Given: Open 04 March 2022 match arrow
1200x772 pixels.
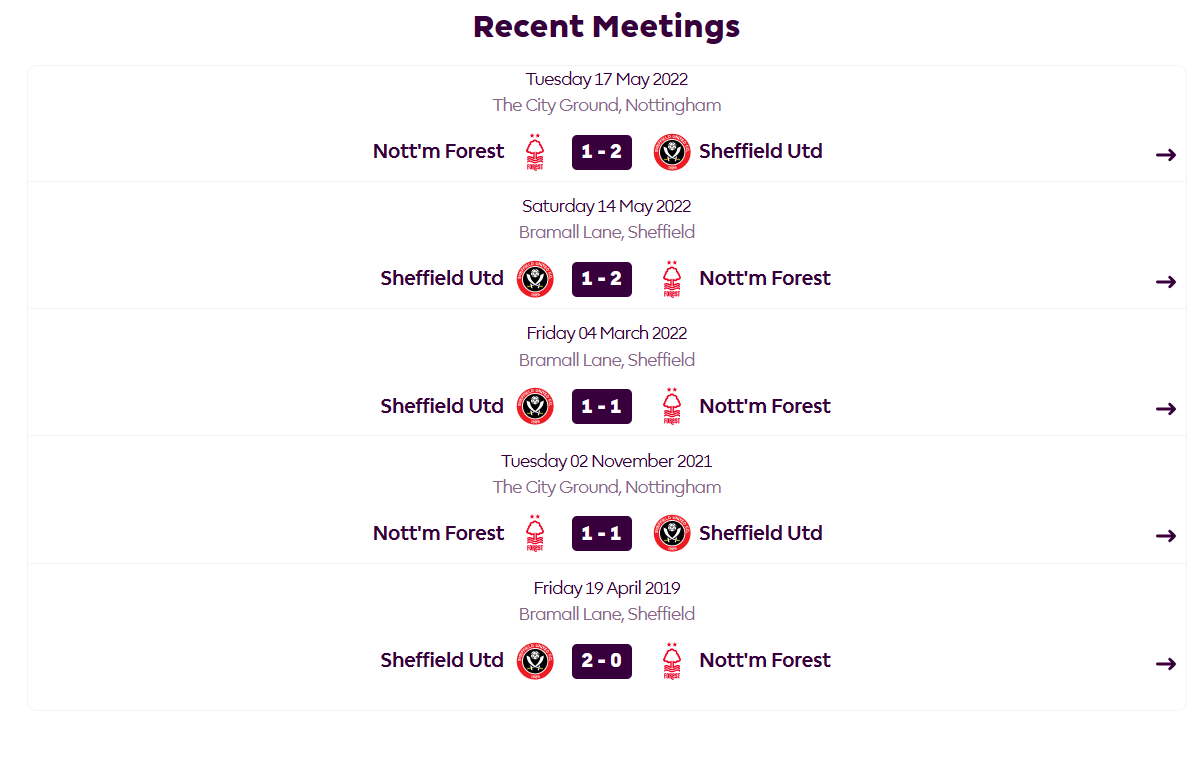Looking at the screenshot, I should (1165, 409).
